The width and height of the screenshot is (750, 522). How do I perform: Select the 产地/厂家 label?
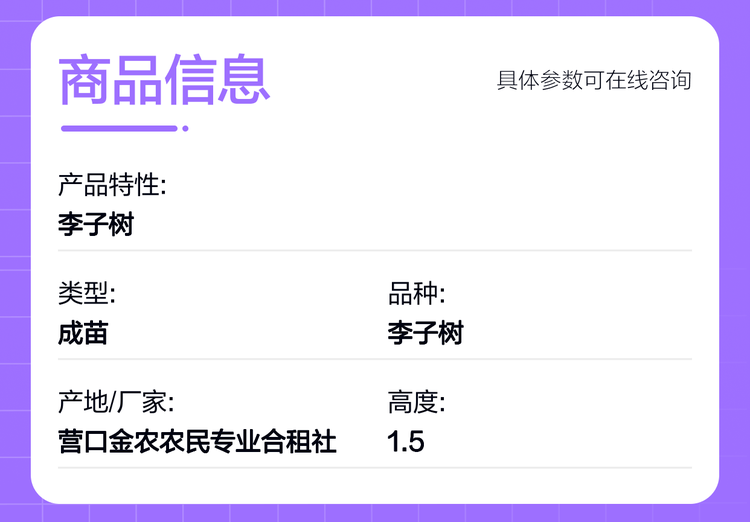pyautogui.click(x=115, y=403)
